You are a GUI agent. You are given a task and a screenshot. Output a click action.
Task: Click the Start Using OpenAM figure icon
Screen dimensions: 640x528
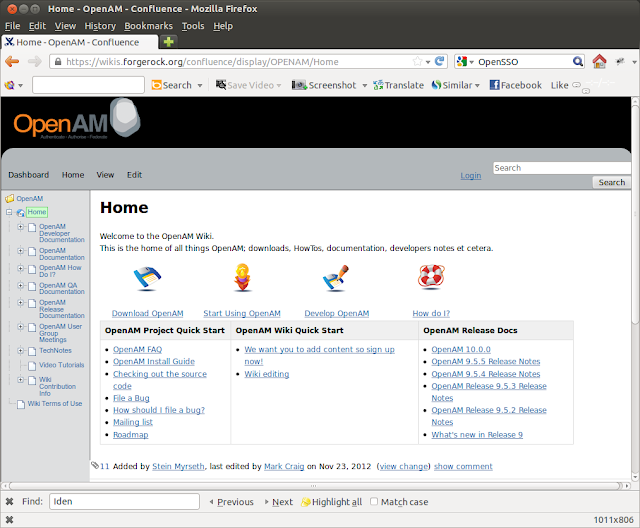point(242,277)
